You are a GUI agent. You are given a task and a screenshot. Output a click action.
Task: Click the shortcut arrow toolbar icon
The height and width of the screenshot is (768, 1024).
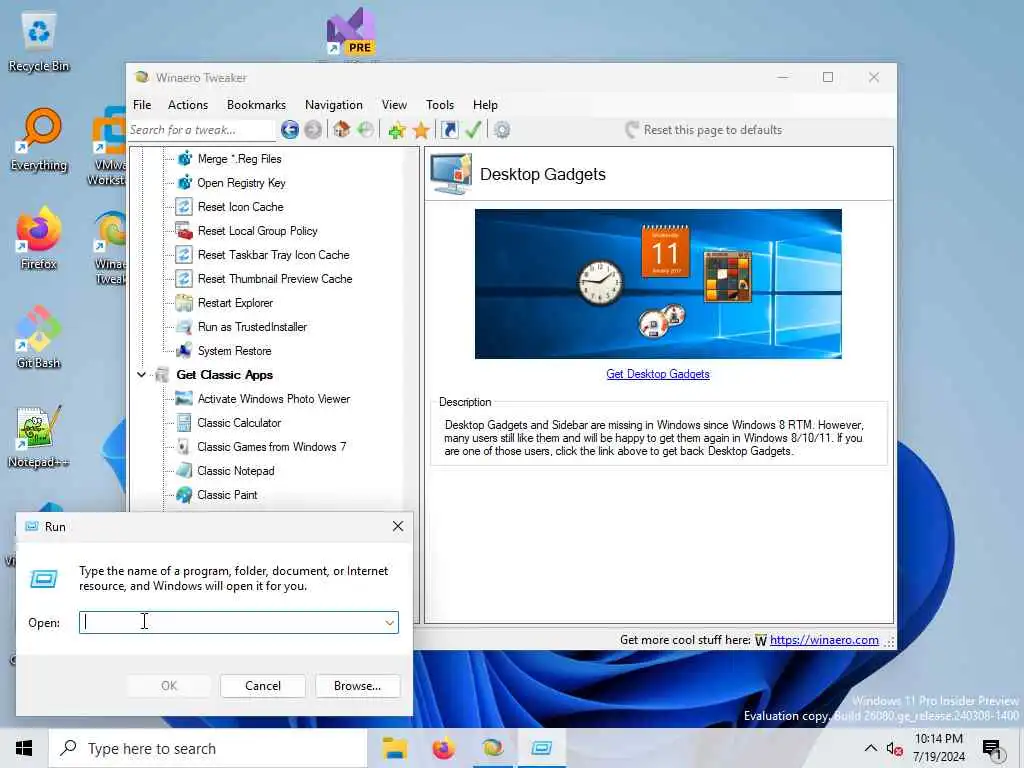point(449,130)
